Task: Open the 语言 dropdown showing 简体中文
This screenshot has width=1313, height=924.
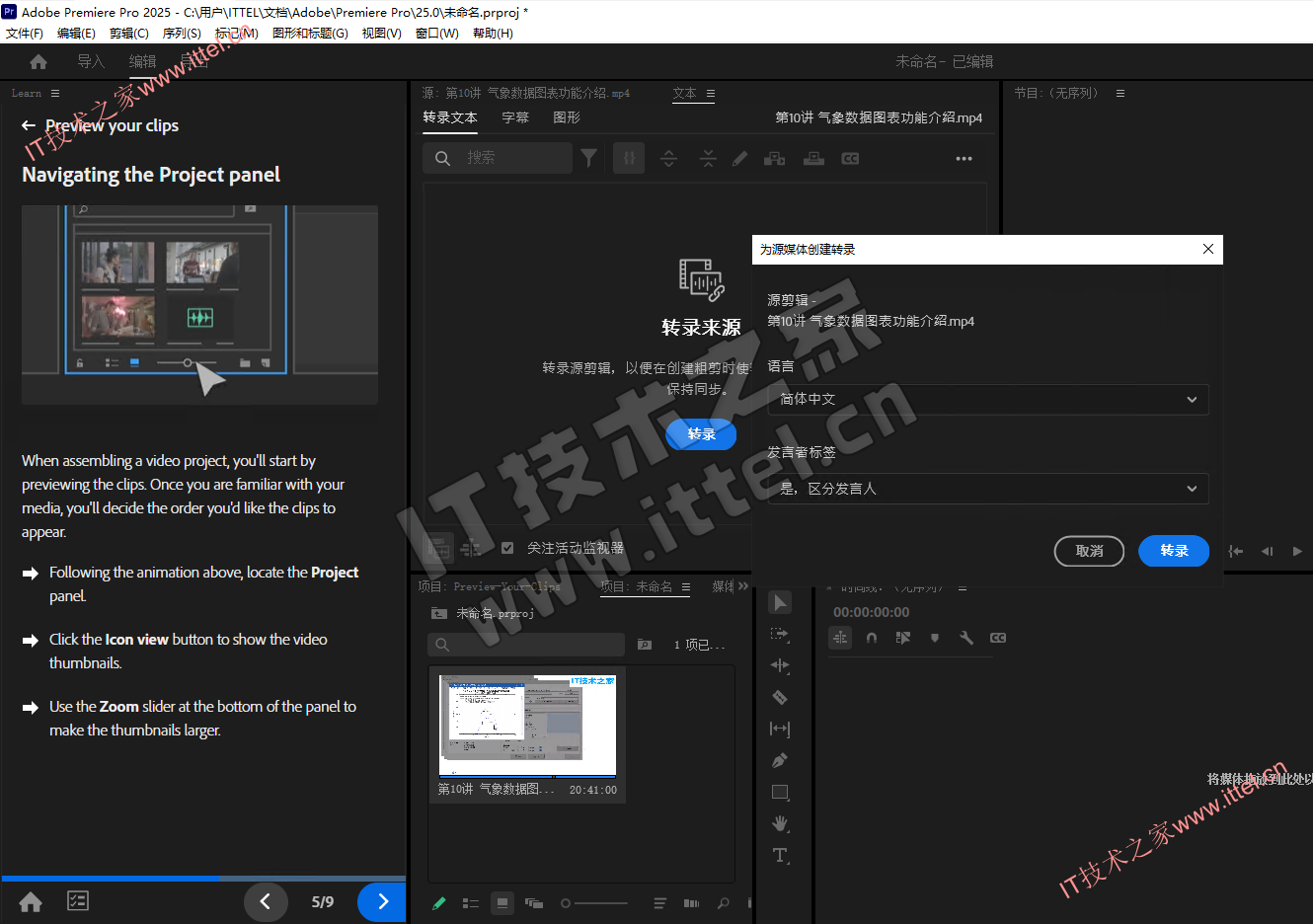Action: tap(988, 400)
